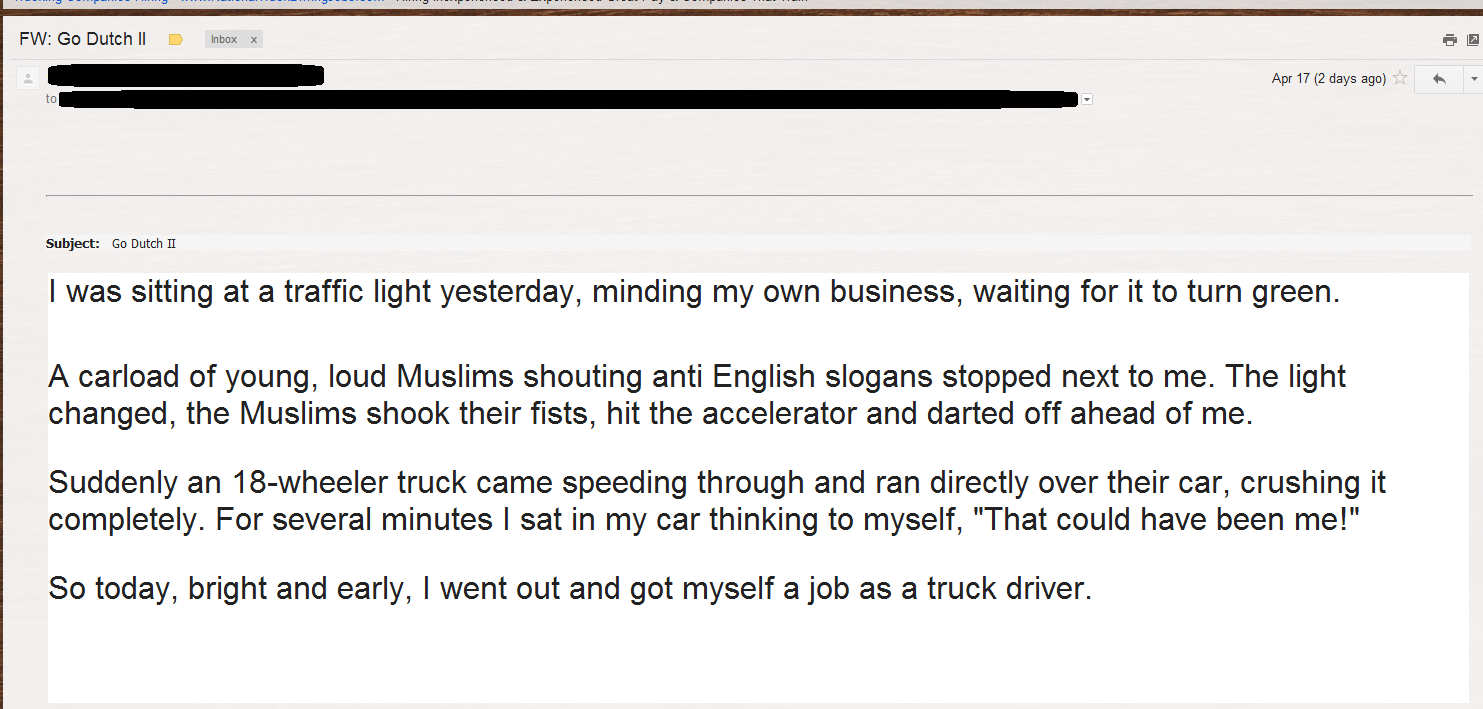The width and height of the screenshot is (1483, 709).
Task: Click the redacted sender name
Action: click(185, 75)
